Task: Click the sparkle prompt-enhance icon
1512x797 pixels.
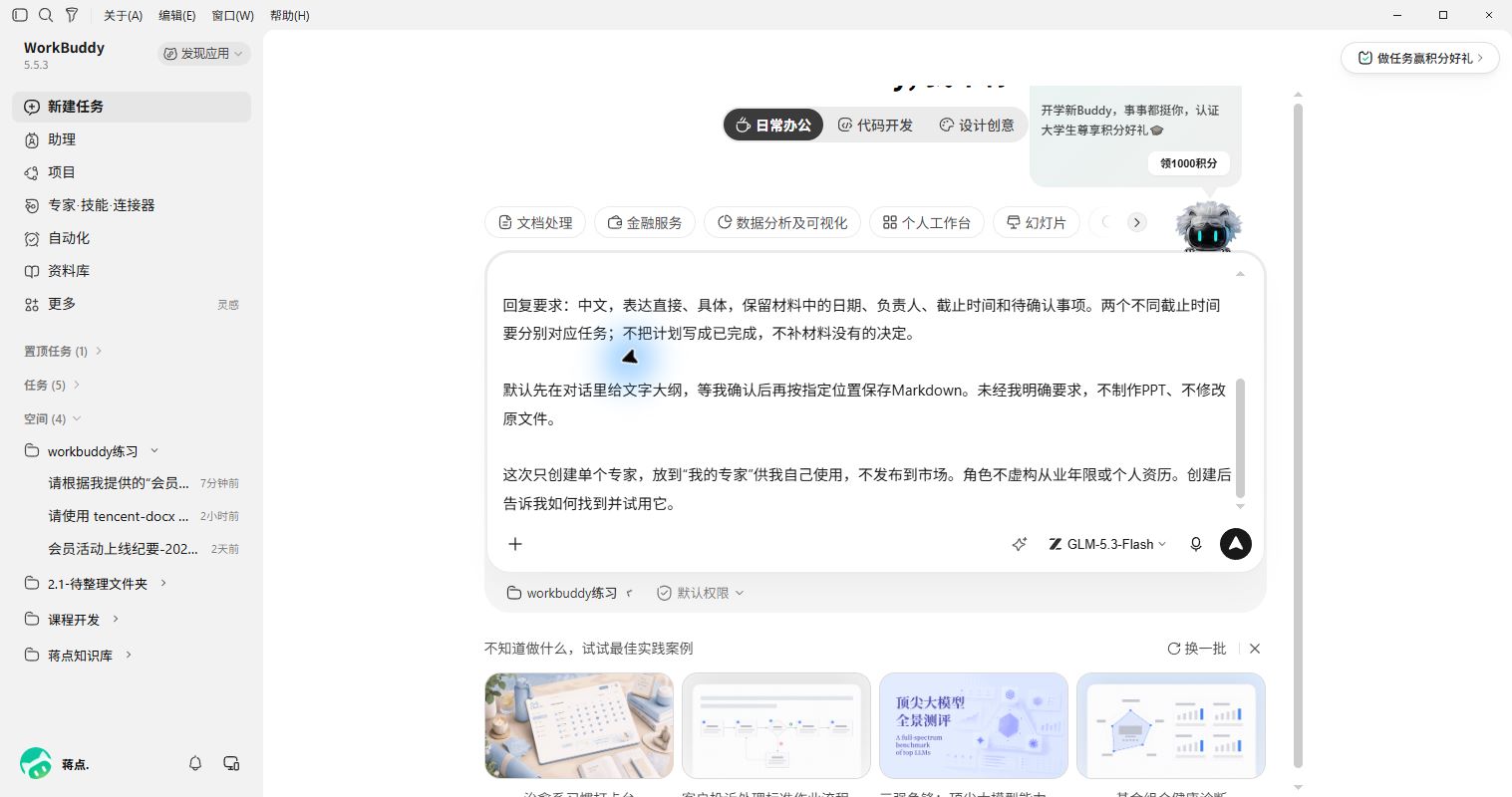Action: (x=1019, y=544)
